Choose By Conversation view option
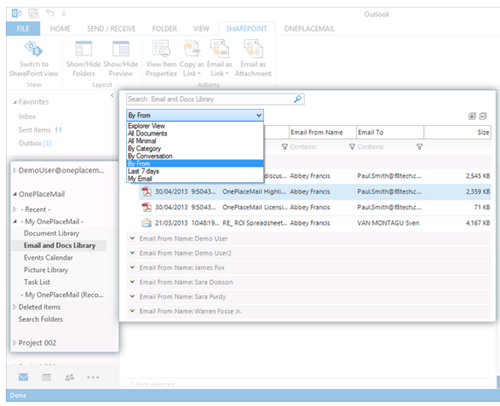This screenshot has width=500, height=406. [195, 156]
